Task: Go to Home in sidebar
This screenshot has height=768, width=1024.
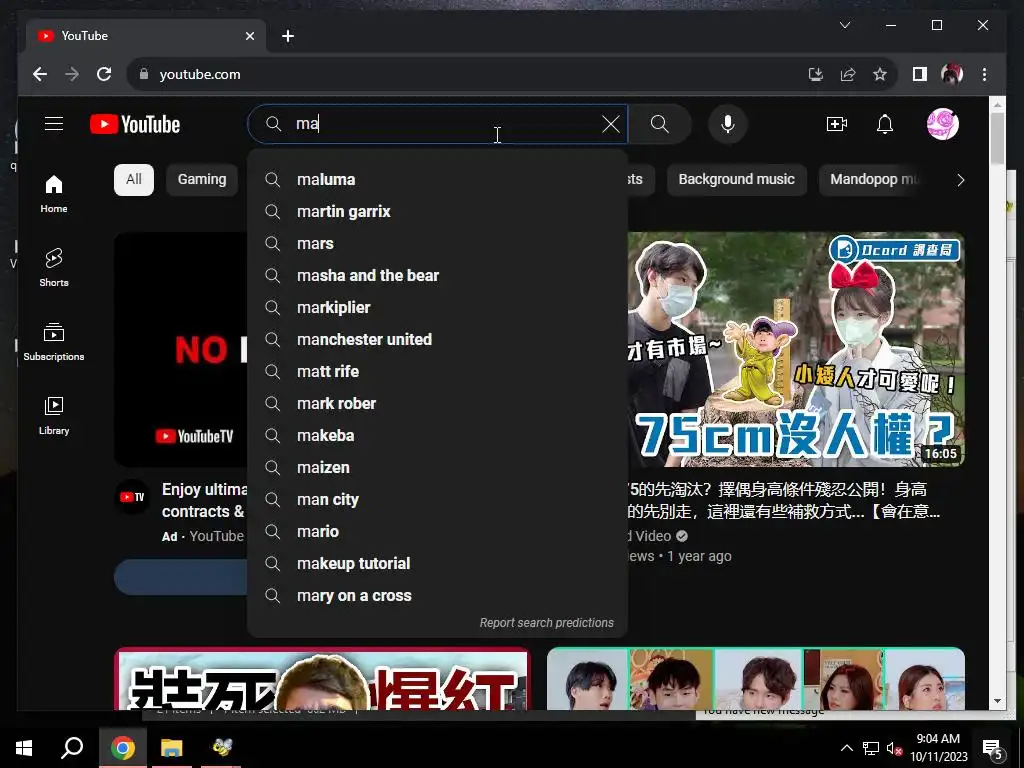Action: 54,194
